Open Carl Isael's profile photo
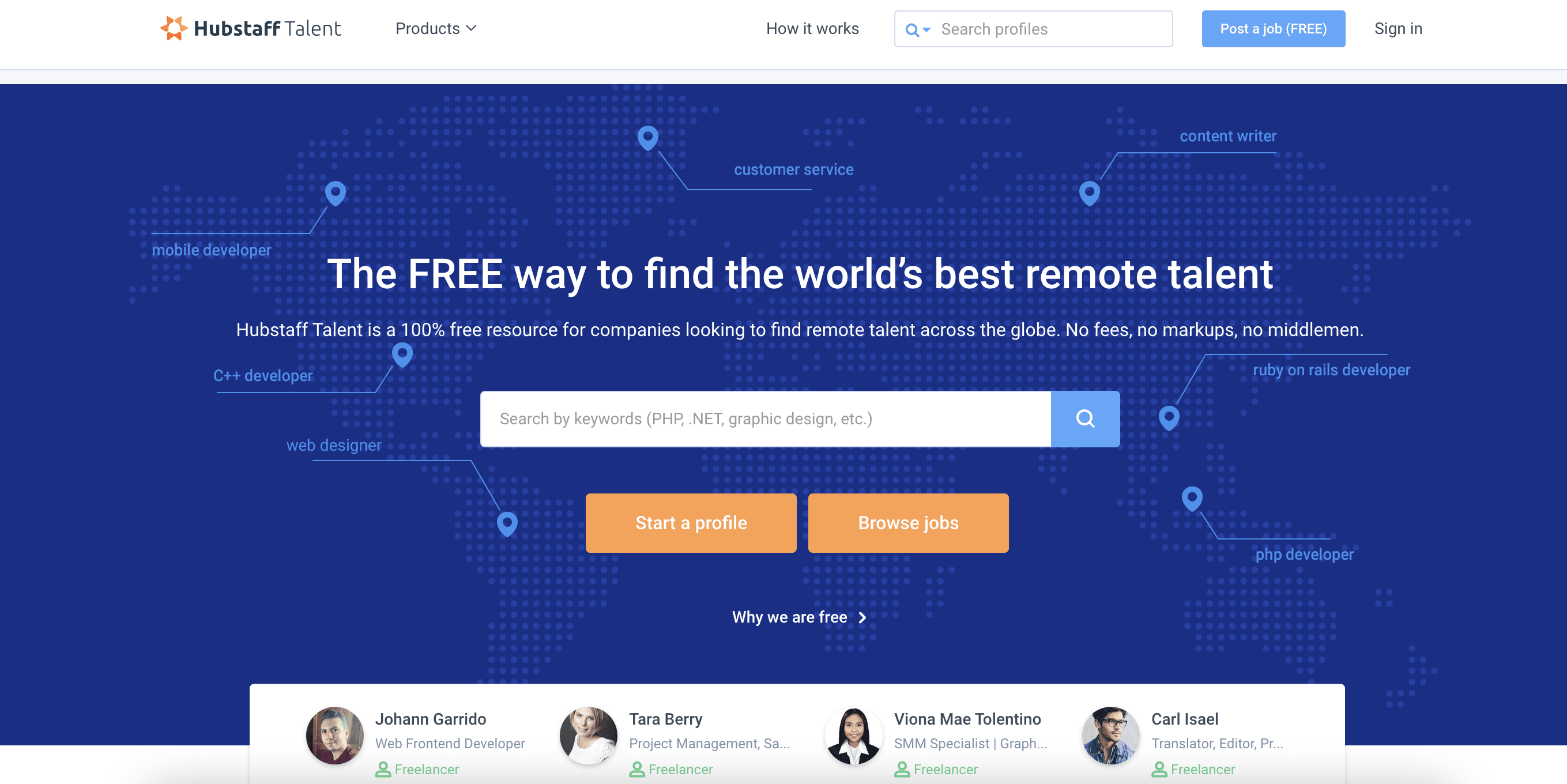The height and width of the screenshot is (784, 1567). coord(1111,736)
